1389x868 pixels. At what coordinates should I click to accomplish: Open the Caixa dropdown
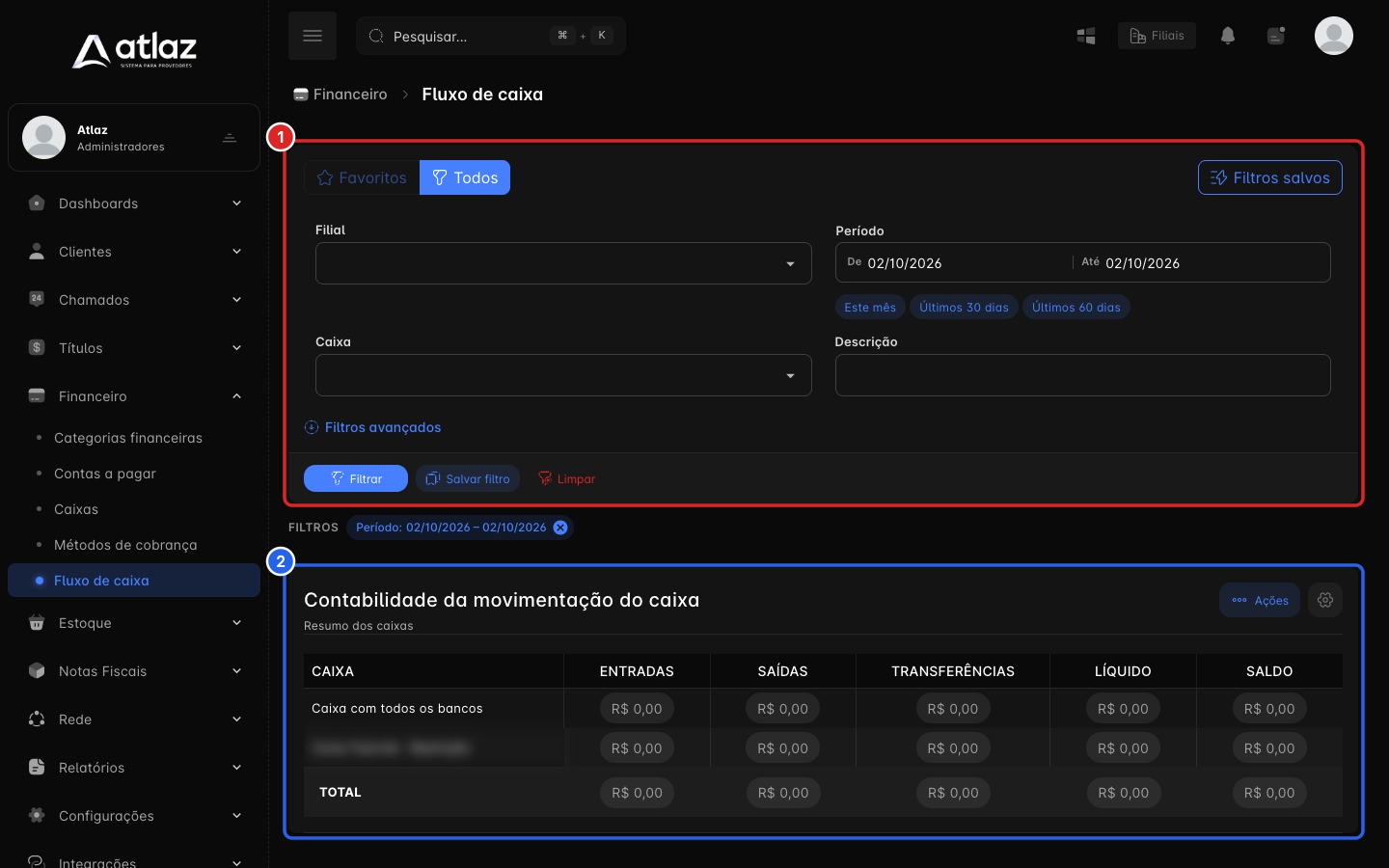pos(563,375)
